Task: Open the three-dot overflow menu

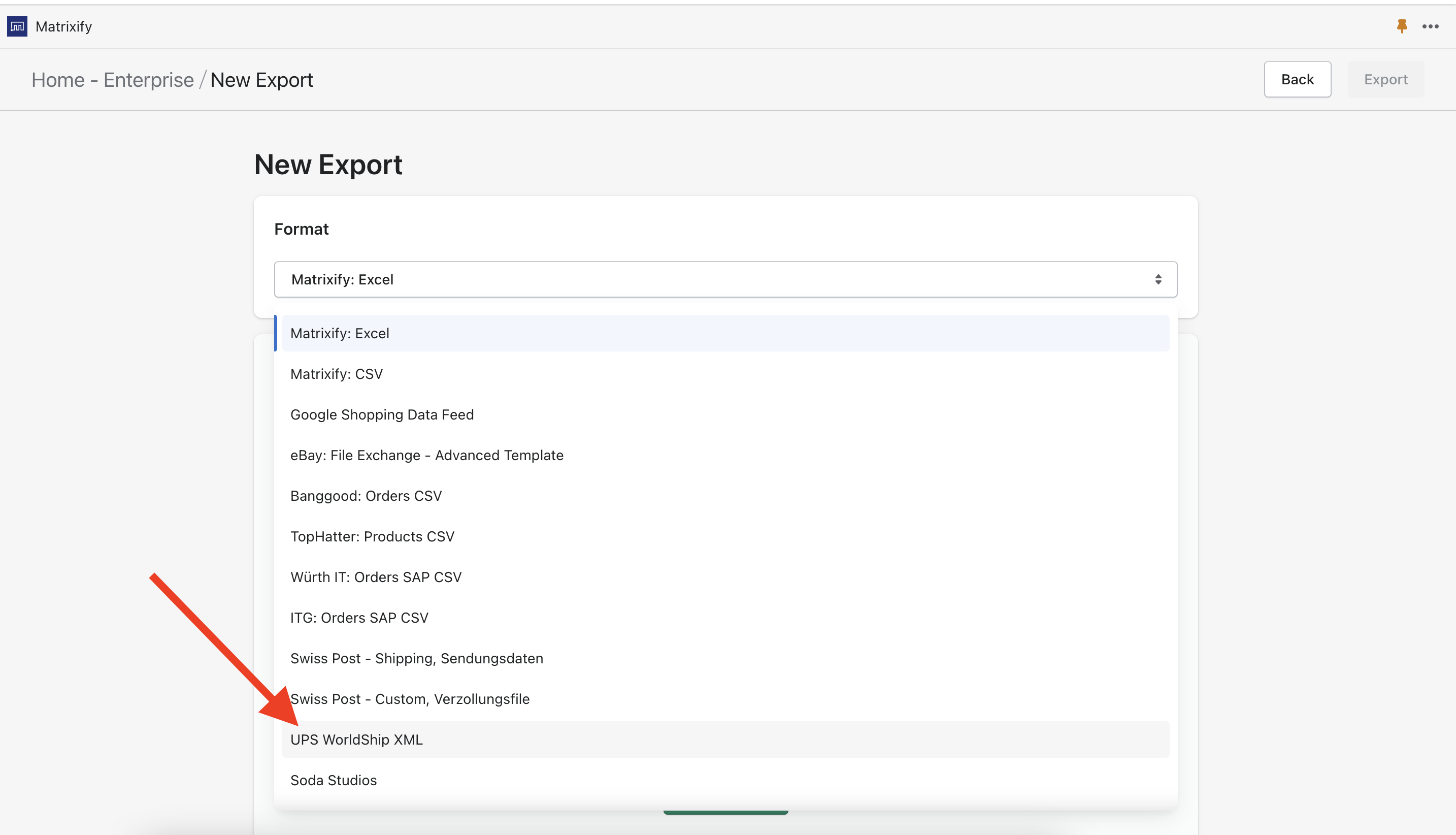Action: click(1431, 26)
